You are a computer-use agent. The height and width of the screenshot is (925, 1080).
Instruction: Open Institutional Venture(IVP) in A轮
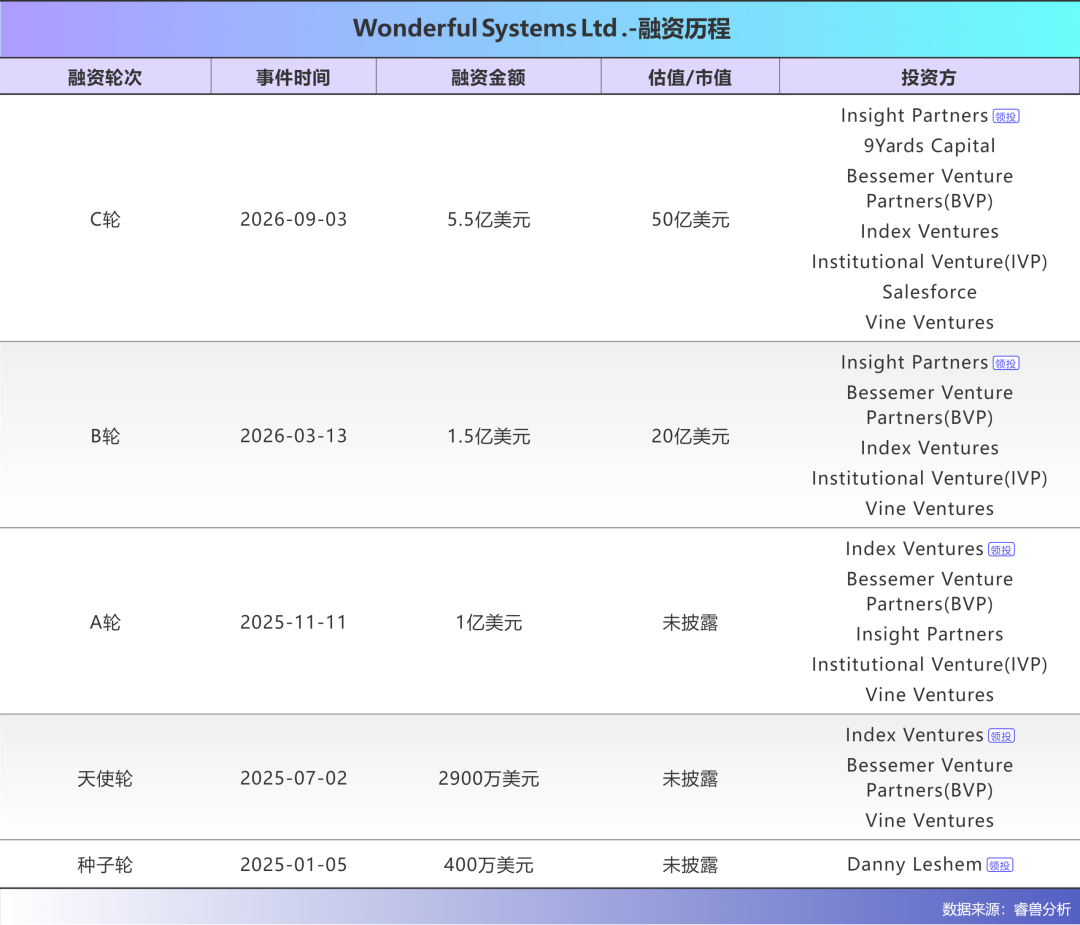click(929, 665)
